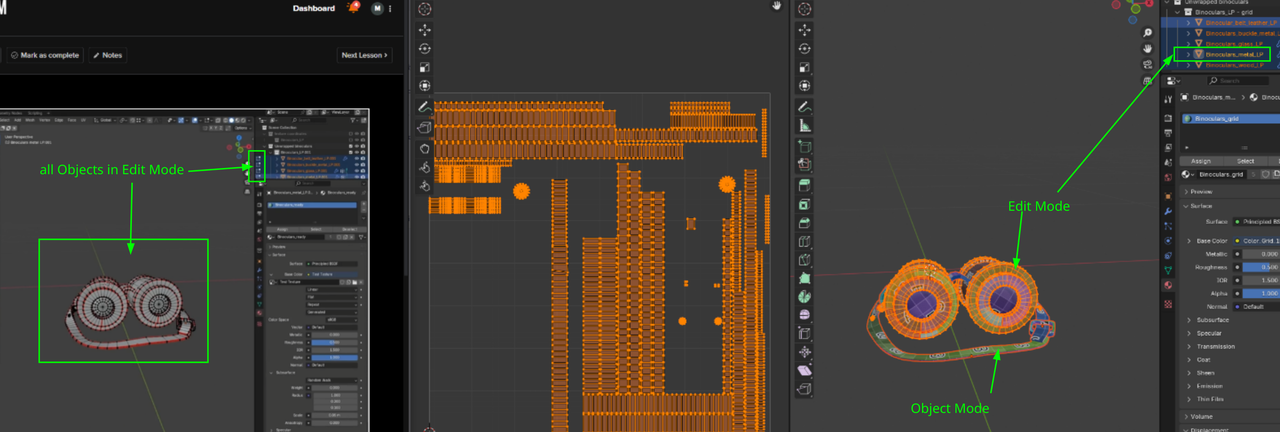Click the pan hand icon in UV editor

(777, 7)
